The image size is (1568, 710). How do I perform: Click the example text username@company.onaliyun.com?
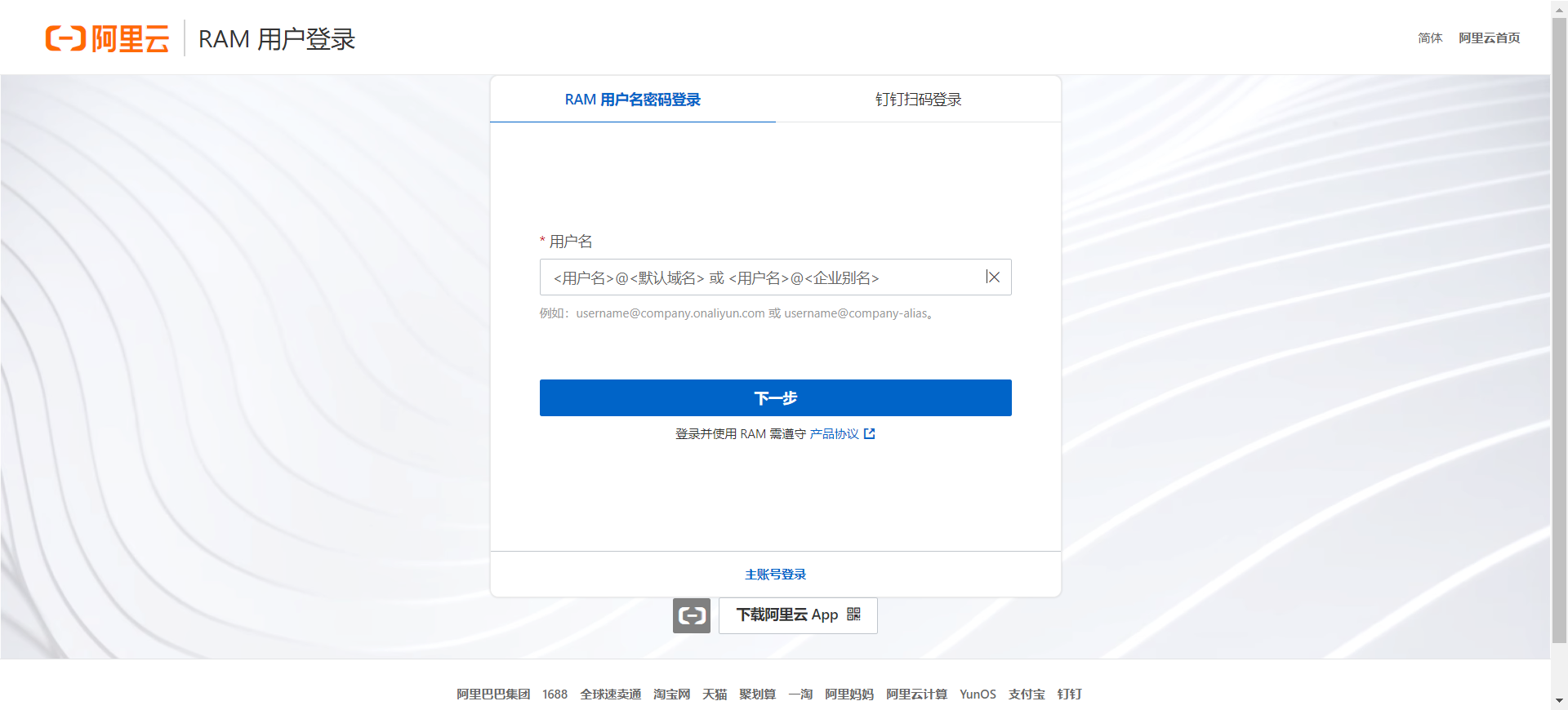[670, 313]
